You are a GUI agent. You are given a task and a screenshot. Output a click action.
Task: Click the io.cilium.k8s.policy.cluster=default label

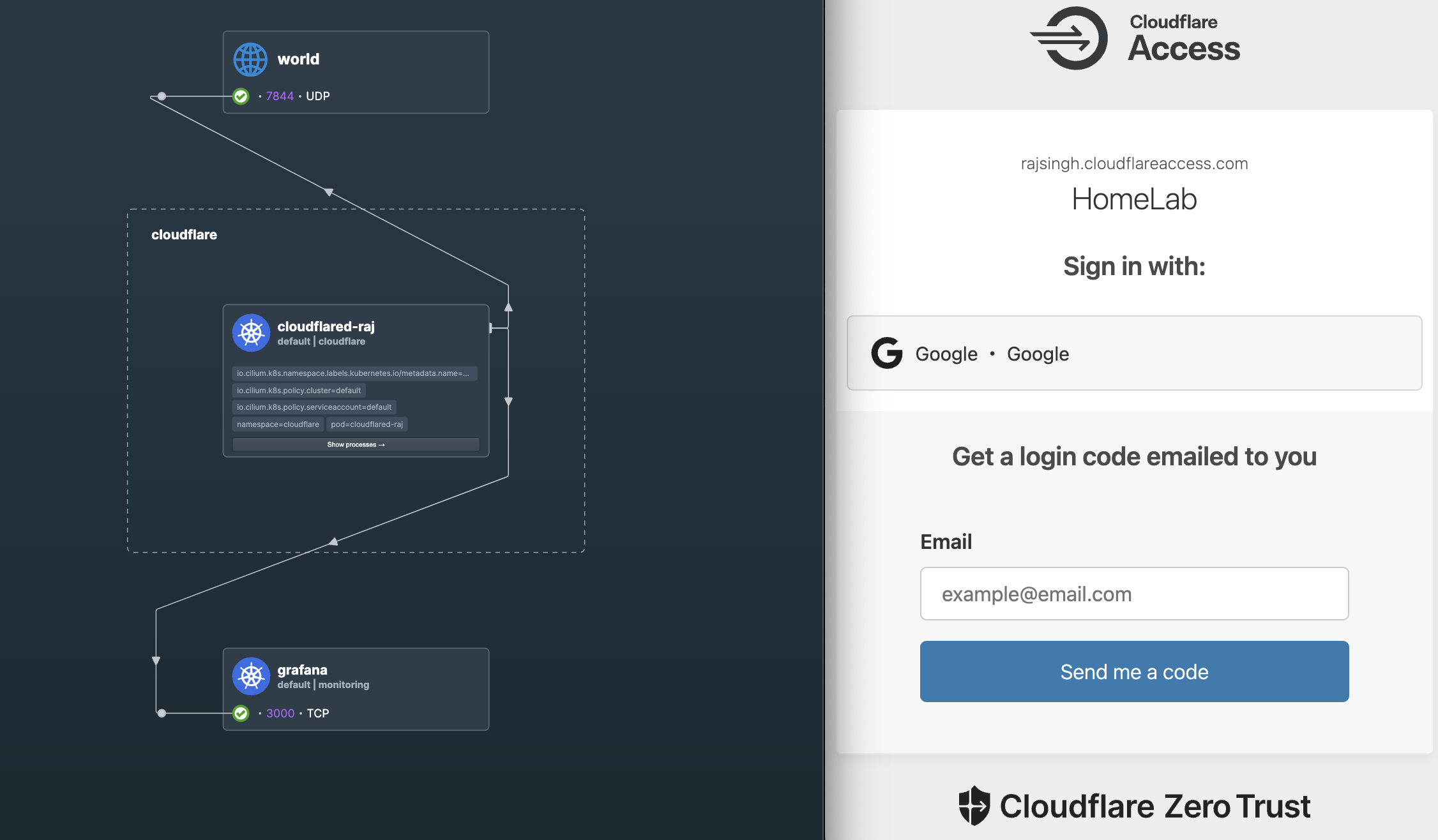[299, 391]
